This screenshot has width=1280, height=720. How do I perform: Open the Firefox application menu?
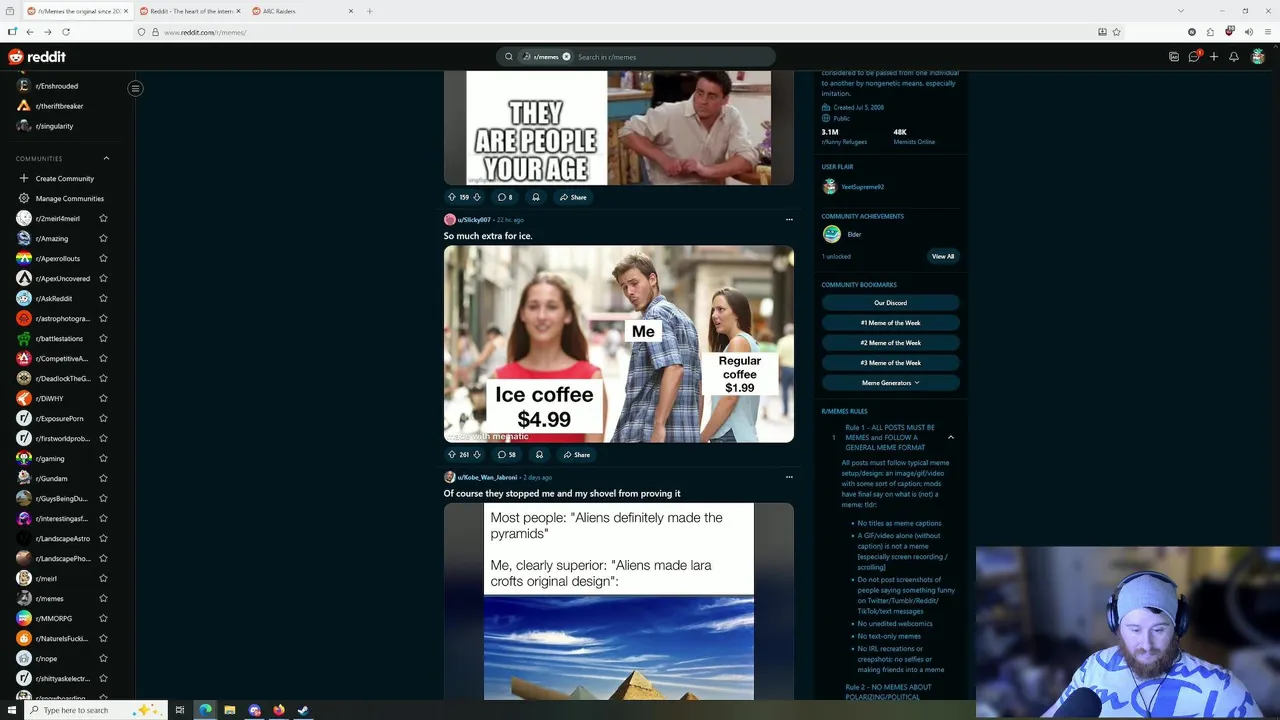[1266, 32]
